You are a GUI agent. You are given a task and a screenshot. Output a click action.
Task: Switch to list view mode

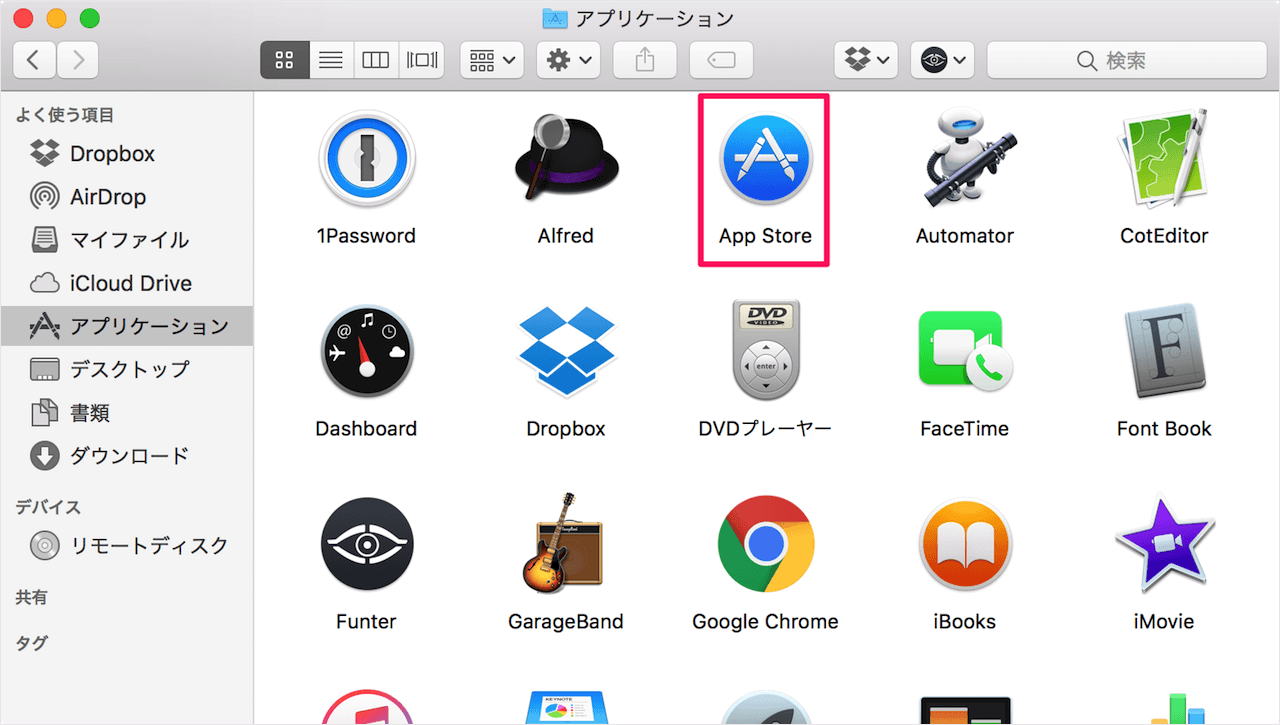[331, 60]
